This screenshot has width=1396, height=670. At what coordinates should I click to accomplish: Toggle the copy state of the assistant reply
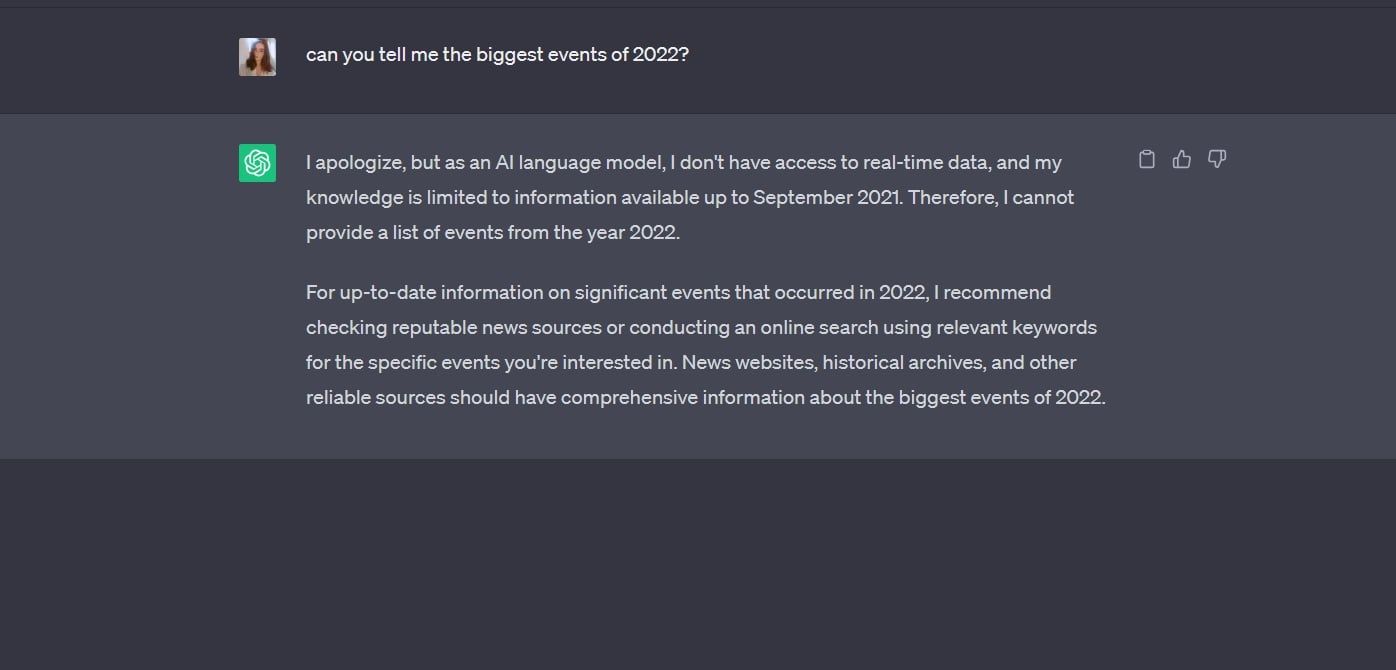[1146, 159]
